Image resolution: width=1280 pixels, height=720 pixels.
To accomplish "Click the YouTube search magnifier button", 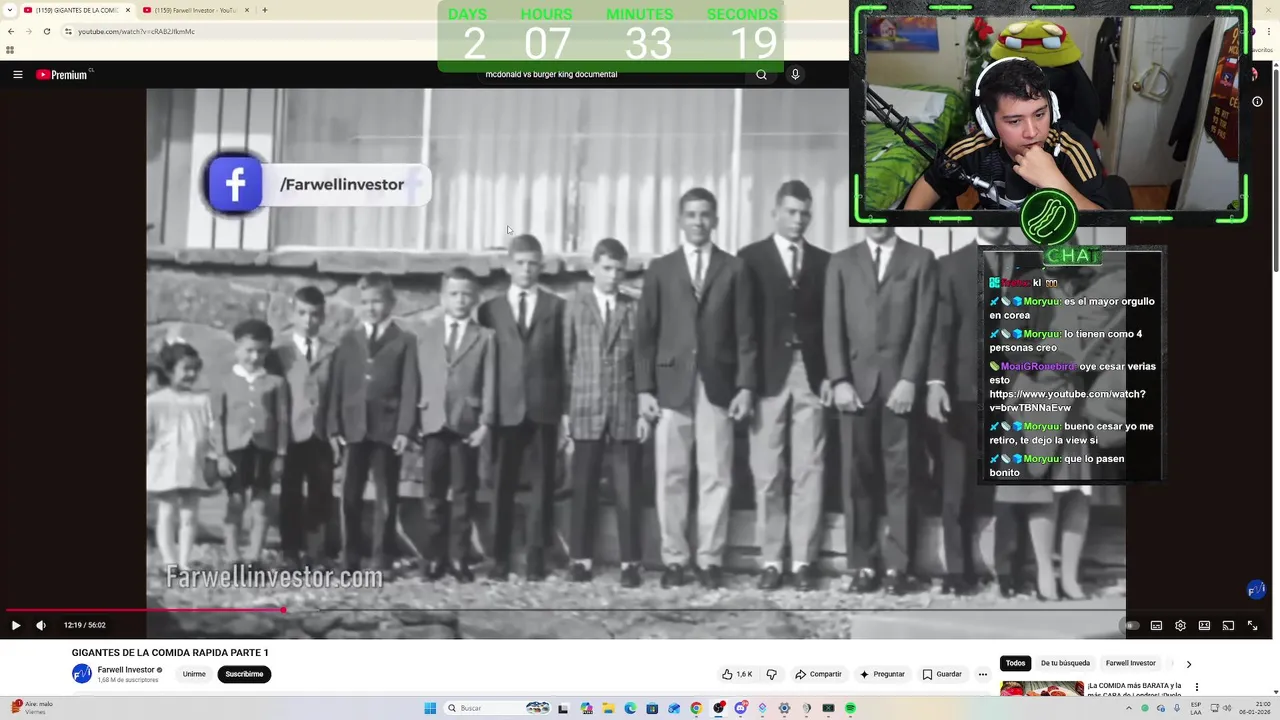I will 761,74.
